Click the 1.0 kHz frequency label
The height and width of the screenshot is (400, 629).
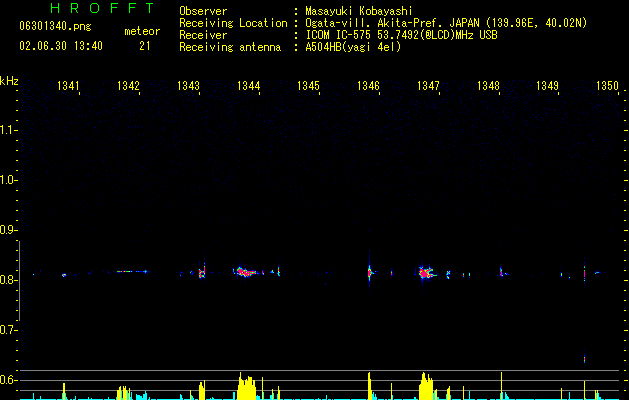(x=8, y=180)
